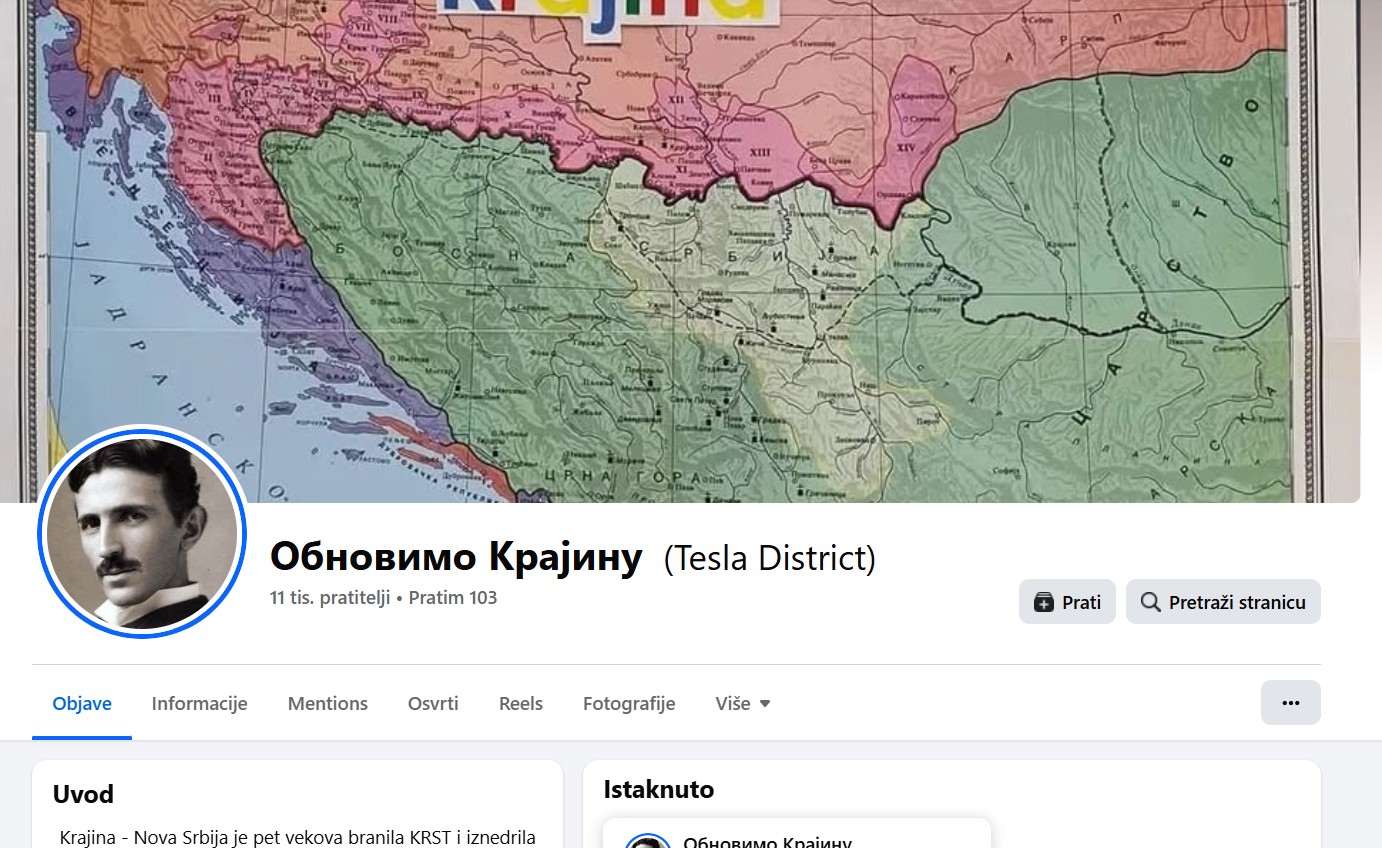This screenshot has height=848, width=1382.
Task: Click the Uvod intro description text
Action: coord(297,837)
